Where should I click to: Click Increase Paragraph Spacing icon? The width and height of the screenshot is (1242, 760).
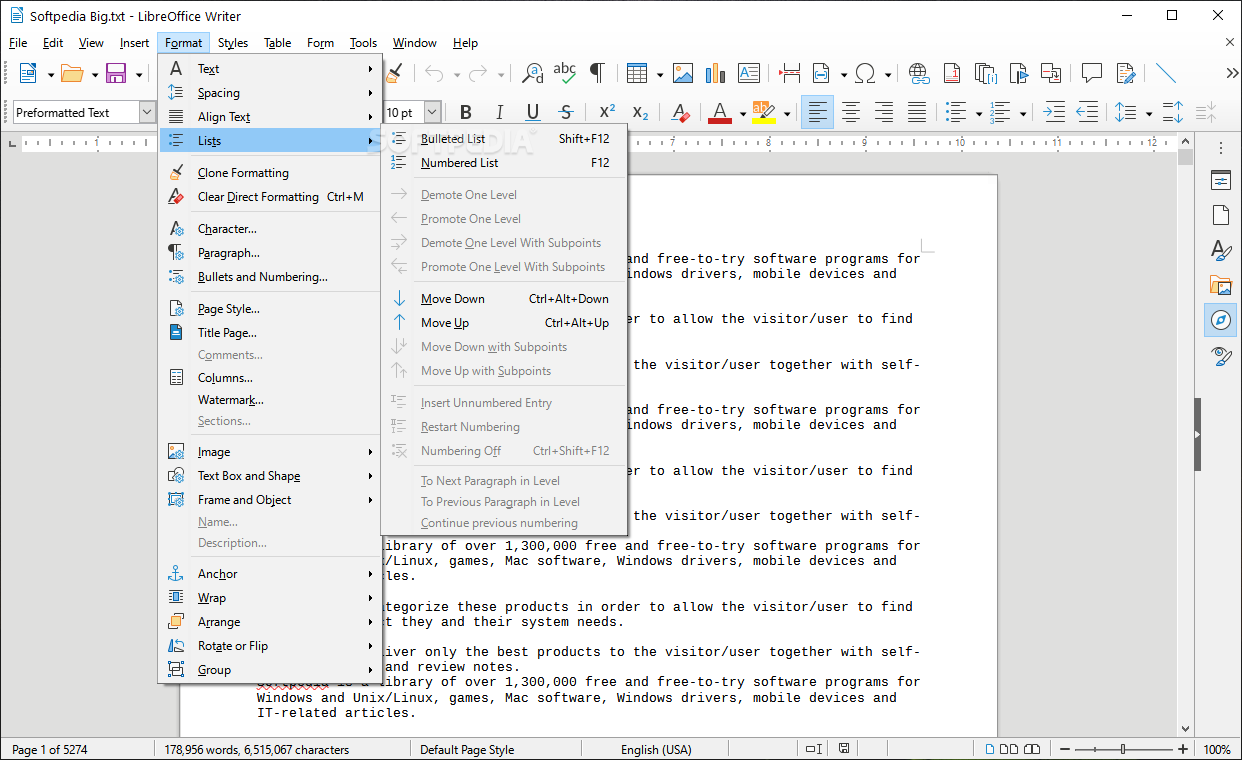pos(1174,113)
